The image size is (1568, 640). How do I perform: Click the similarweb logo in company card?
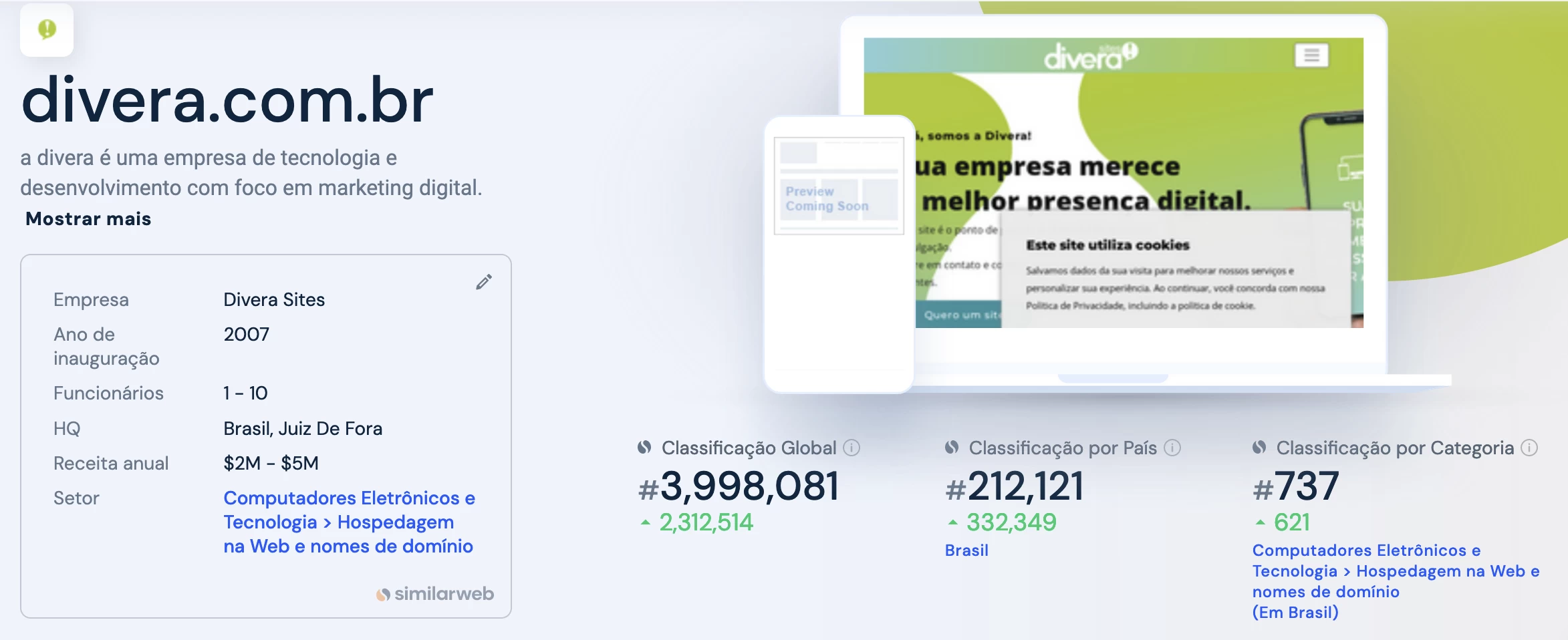(435, 593)
